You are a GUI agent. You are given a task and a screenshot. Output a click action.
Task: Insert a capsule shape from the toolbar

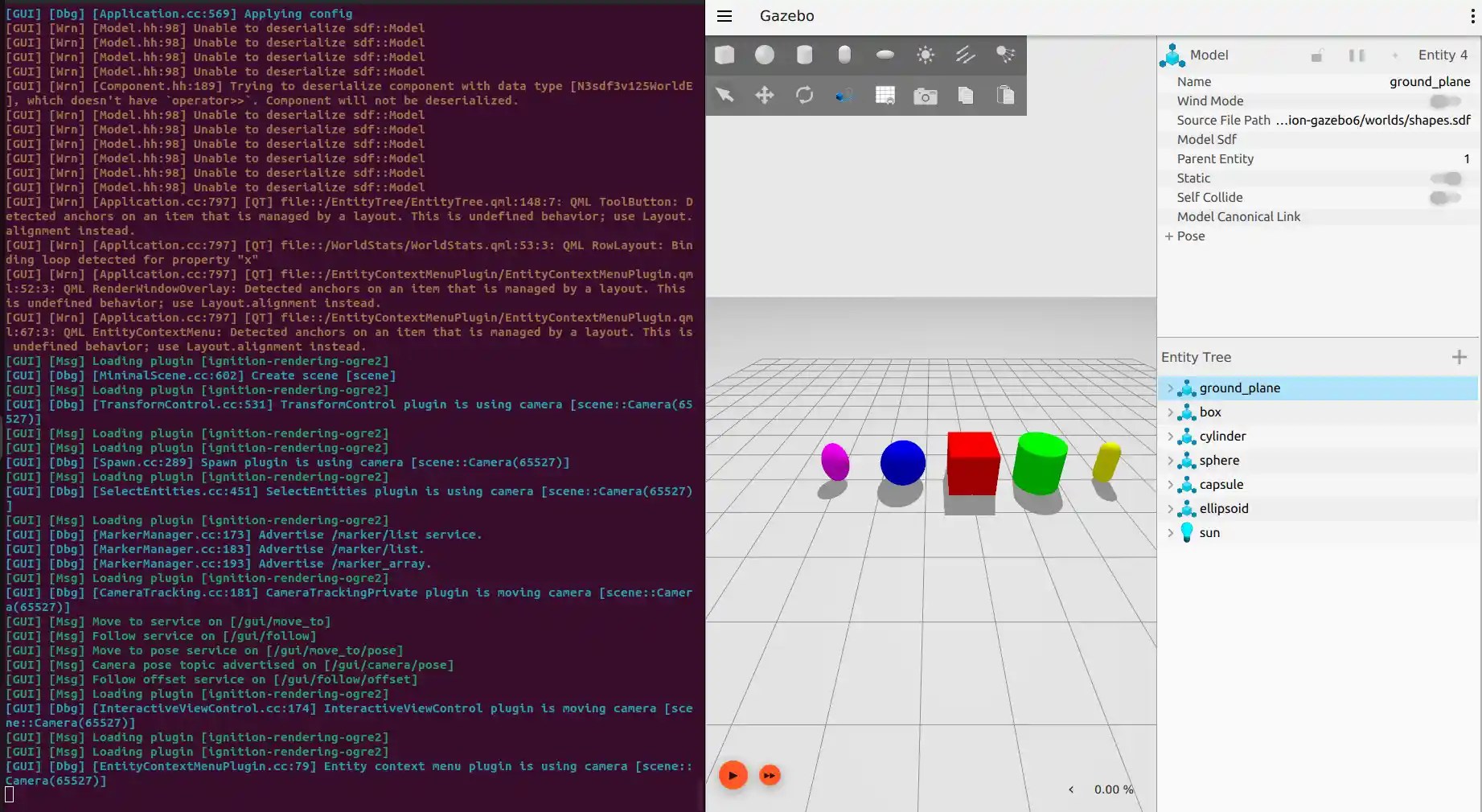[844, 55]
